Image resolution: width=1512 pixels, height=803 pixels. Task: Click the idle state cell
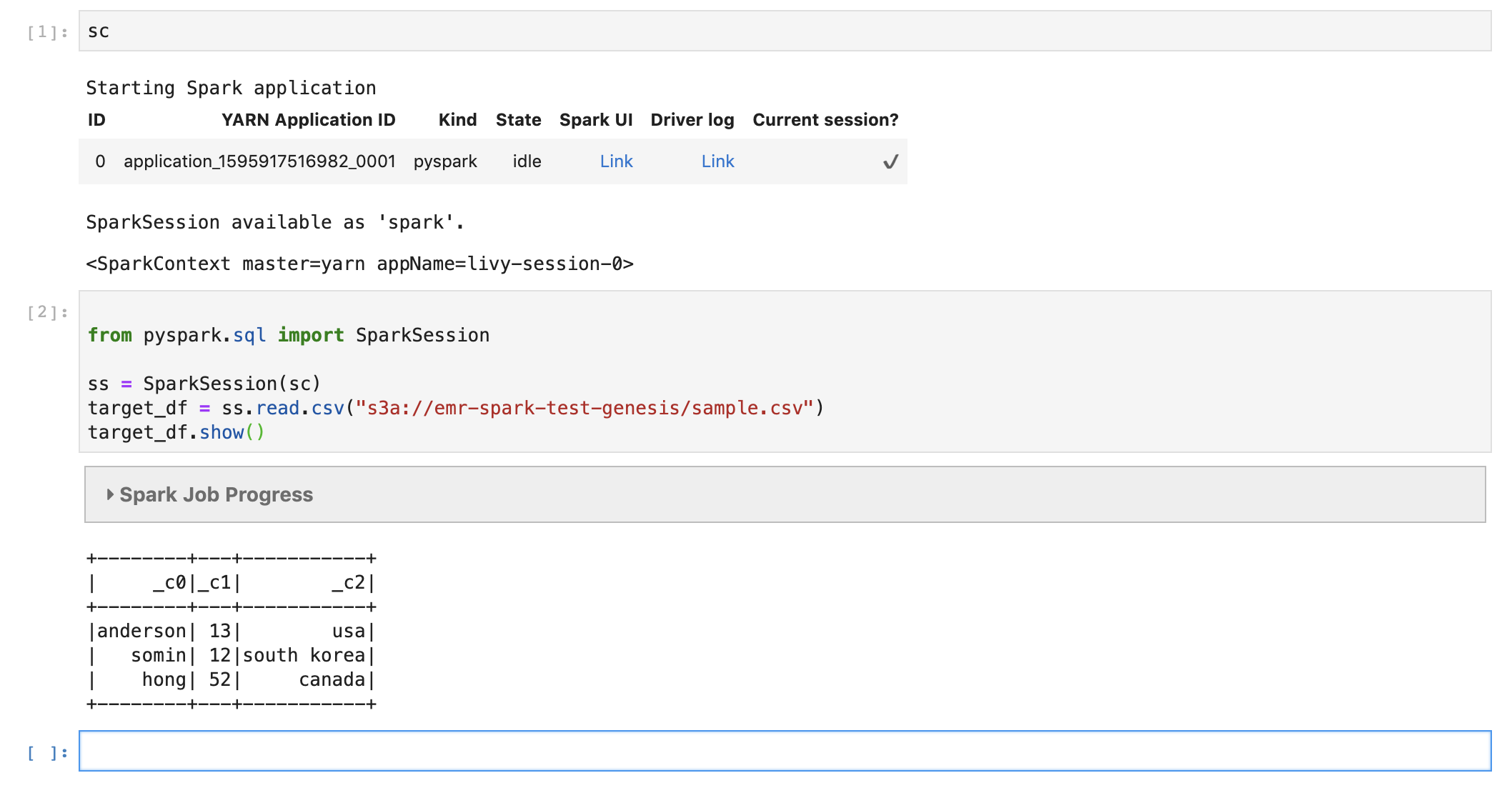pyautogui.click(x=527, y=161)
